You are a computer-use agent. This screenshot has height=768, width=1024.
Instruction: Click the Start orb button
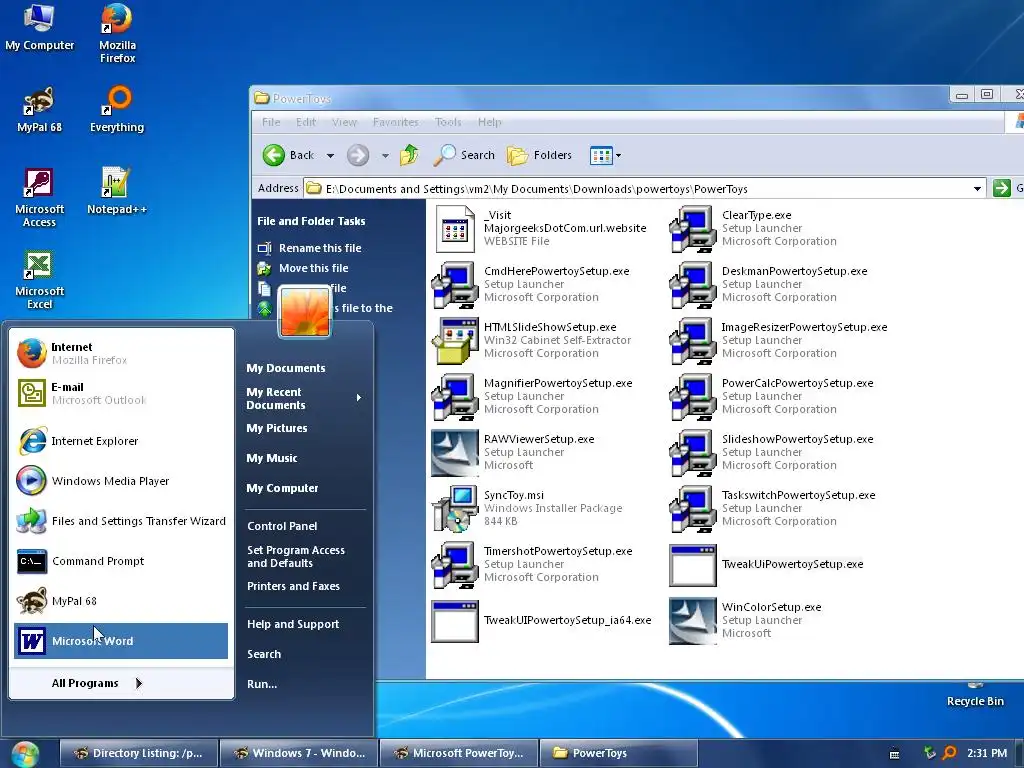tap(25, 754)
